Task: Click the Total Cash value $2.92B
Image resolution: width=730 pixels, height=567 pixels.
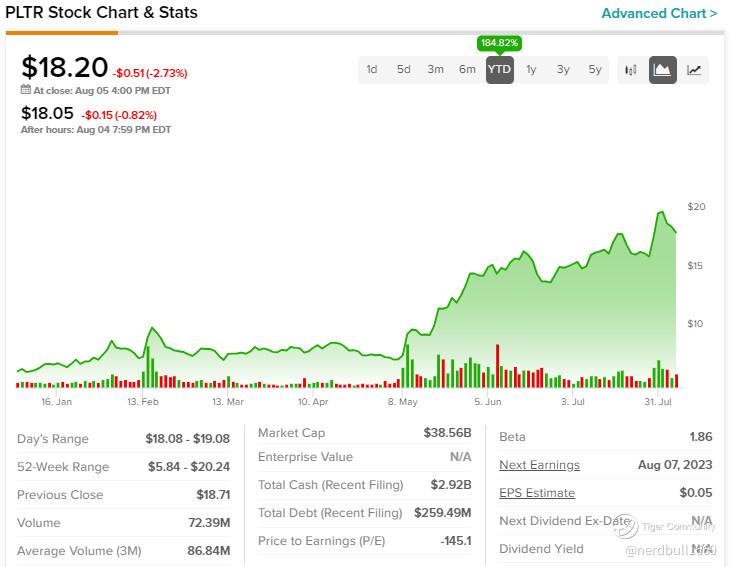Action: tap(451, 485)
